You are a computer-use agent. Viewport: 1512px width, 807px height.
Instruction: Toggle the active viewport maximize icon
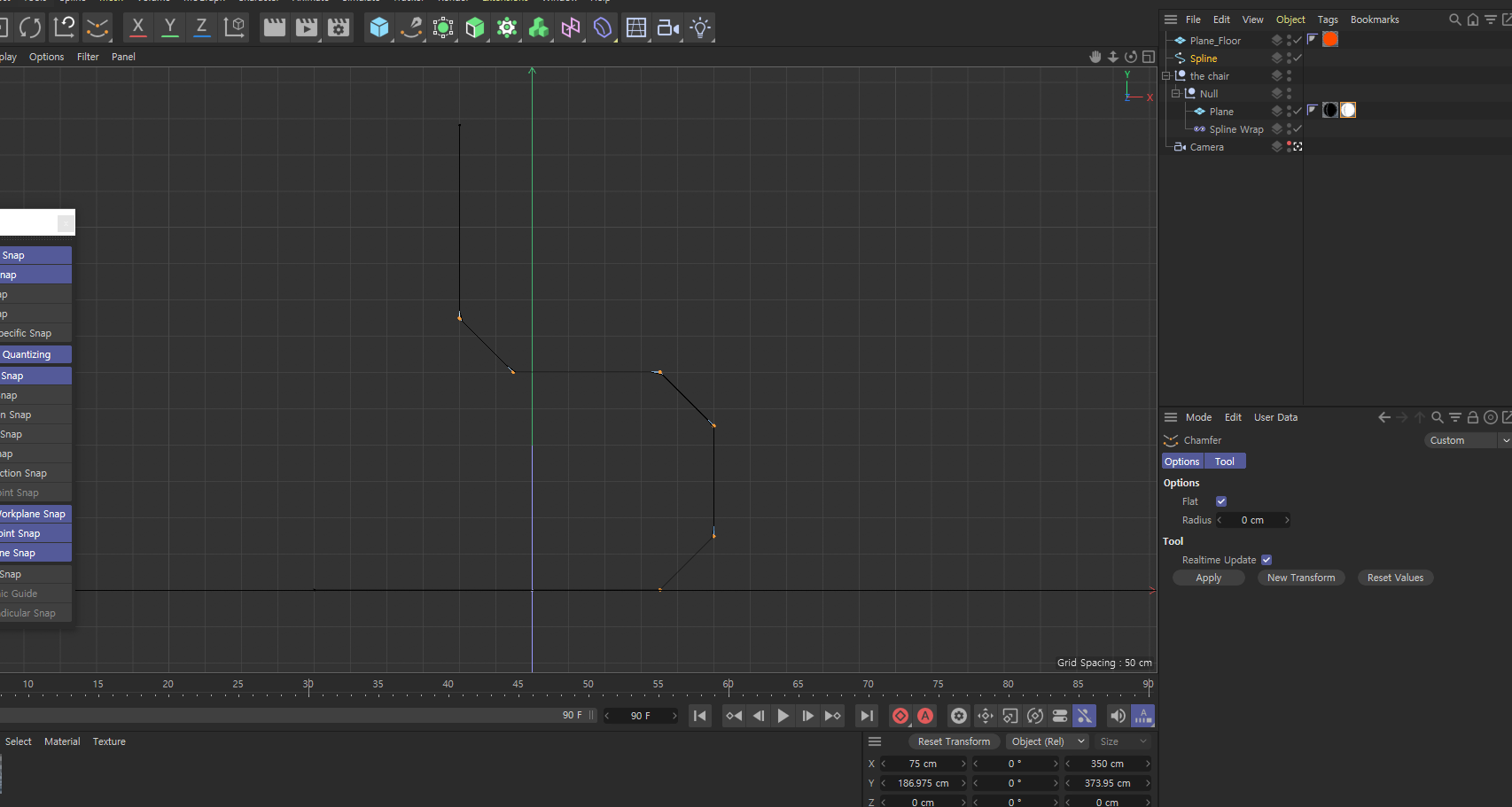pyautogui.click(x=1149, y=57)
